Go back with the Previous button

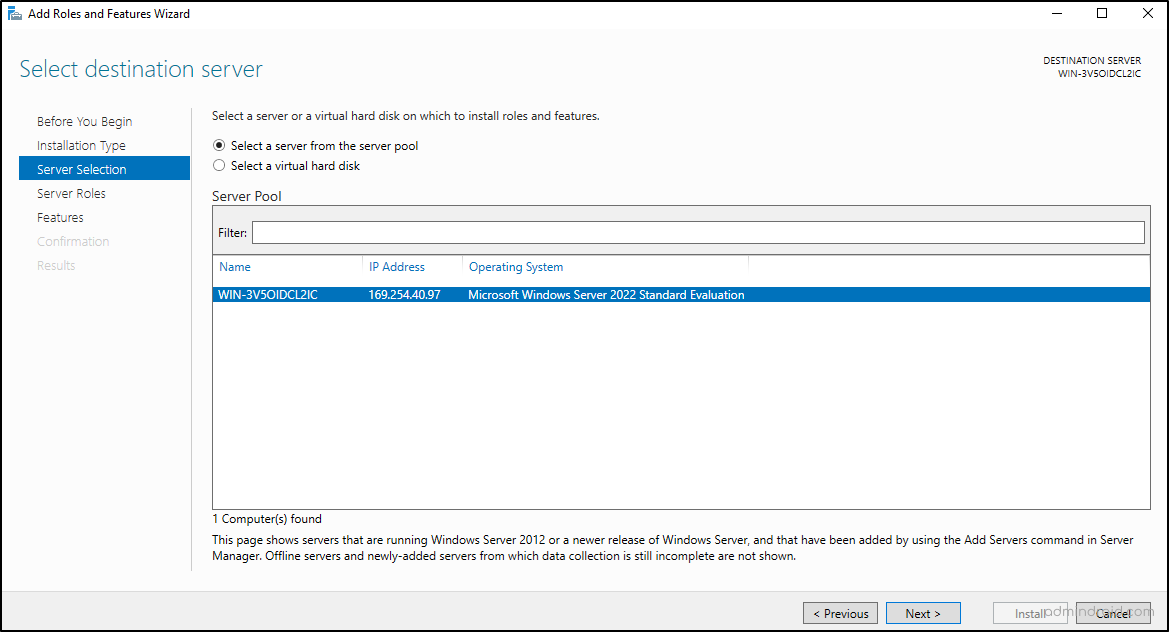(x=840, y=613)
